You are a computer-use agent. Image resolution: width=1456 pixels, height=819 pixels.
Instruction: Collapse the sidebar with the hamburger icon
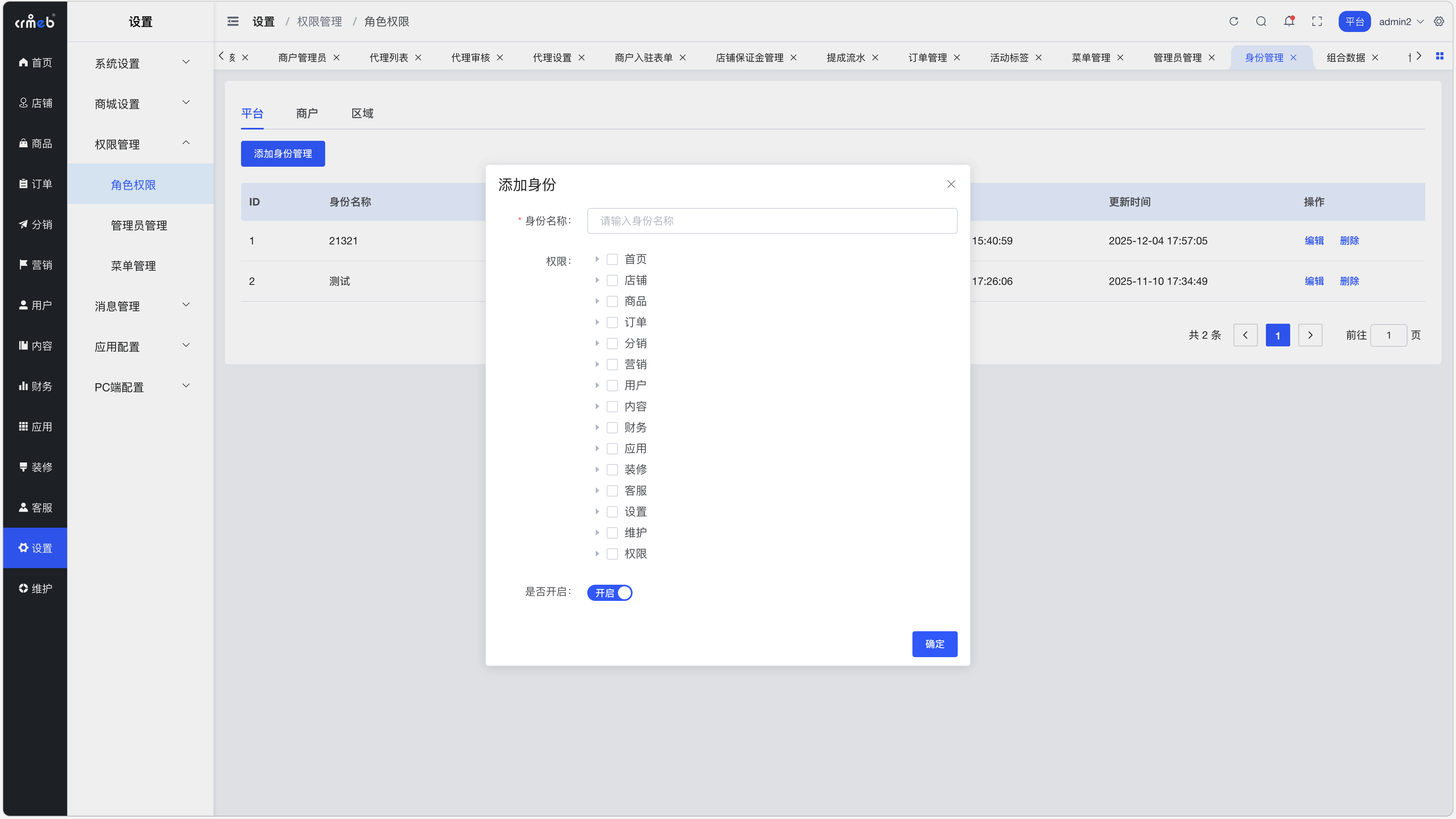pyautogui.click(x=233, y=21)
